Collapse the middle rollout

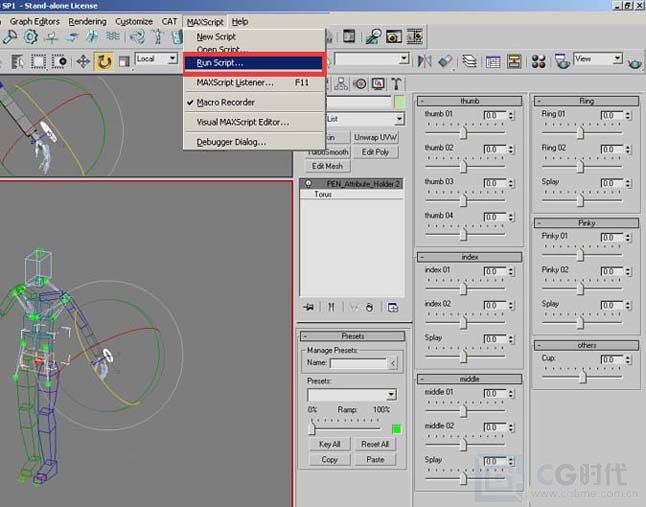point(469,379)
